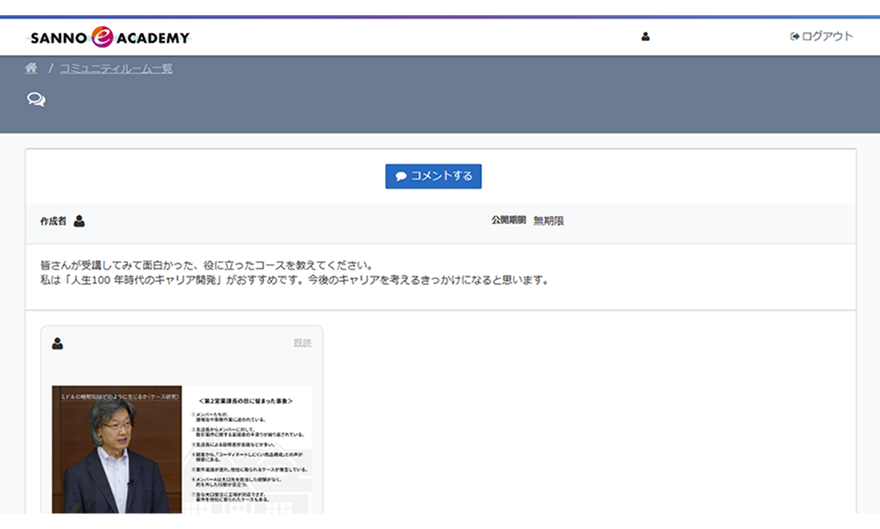Open the コミュニティルーム一覧 breadcrumb link
Viewport: 880px width, 529px height.
point(116,68)
